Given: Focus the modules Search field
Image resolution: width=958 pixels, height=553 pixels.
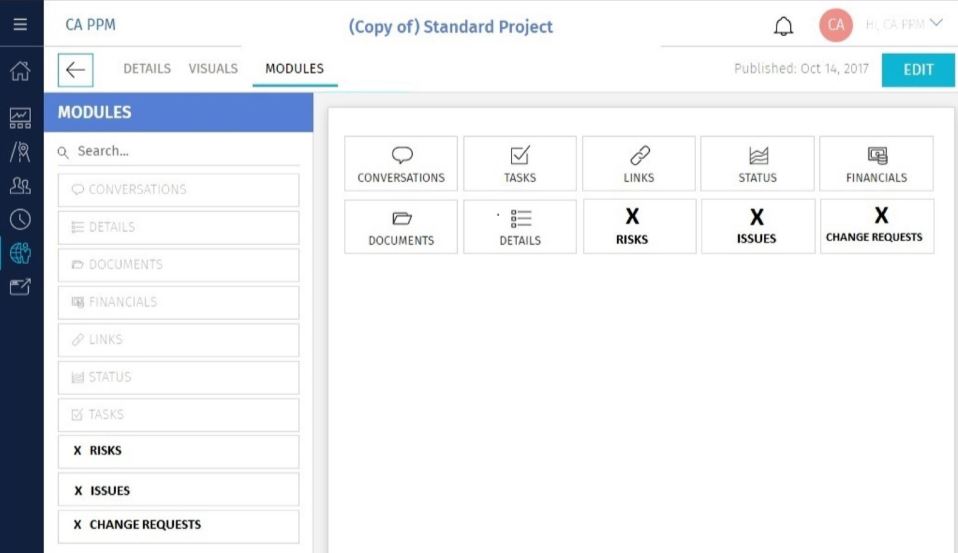Looking at the screenshot, I should coord(178,151).
